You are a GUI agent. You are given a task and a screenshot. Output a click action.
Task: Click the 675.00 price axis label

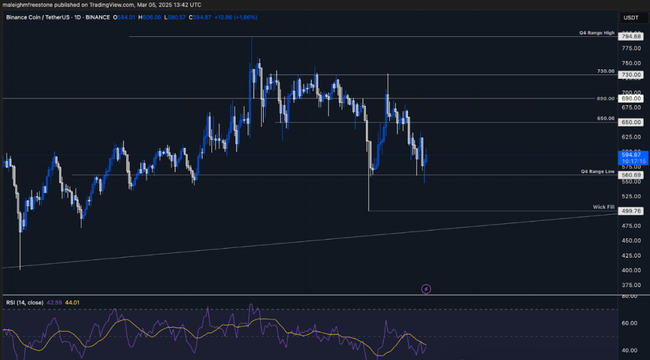click(632, 107)
